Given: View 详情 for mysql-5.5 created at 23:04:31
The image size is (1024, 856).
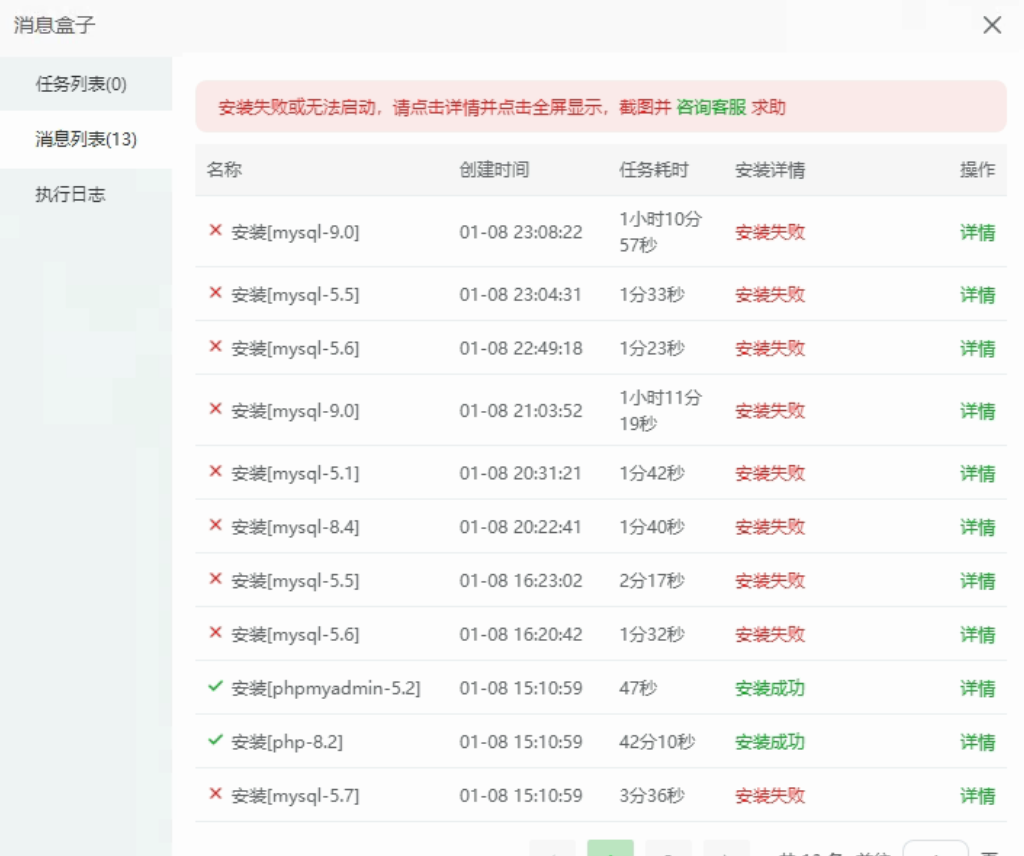Looking at the screenshot, I should 977,295.
